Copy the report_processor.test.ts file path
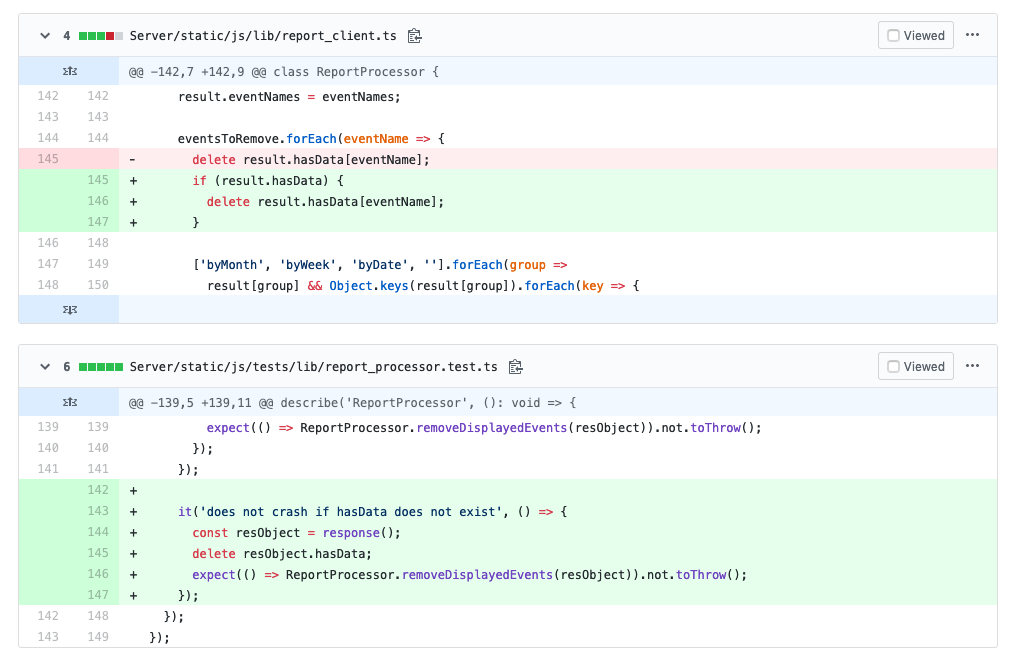 click(x=515, y=367)
